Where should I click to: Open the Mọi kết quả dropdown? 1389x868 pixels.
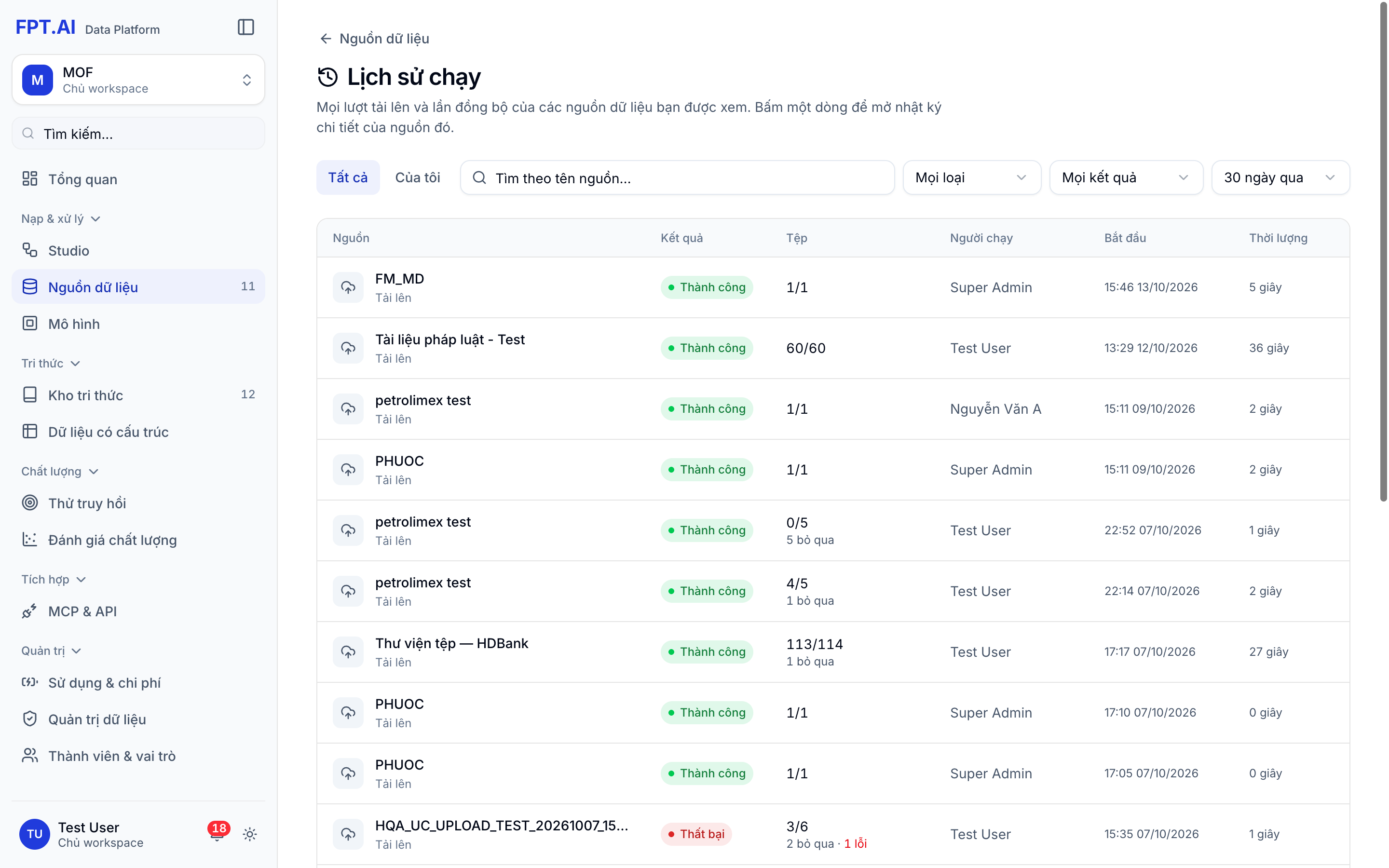pos(1126,177)
